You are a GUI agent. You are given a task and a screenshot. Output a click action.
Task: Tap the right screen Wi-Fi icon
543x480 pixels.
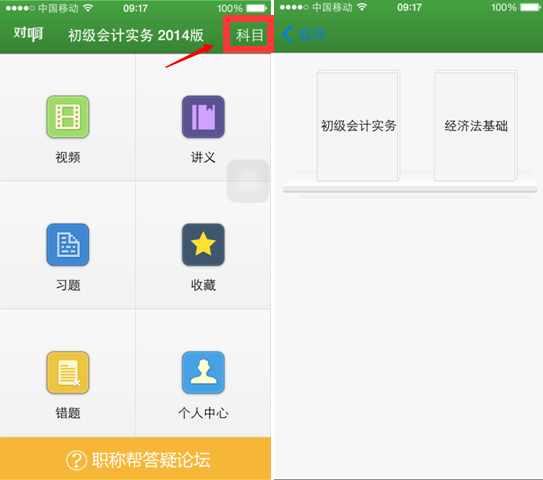coord(362,7)
